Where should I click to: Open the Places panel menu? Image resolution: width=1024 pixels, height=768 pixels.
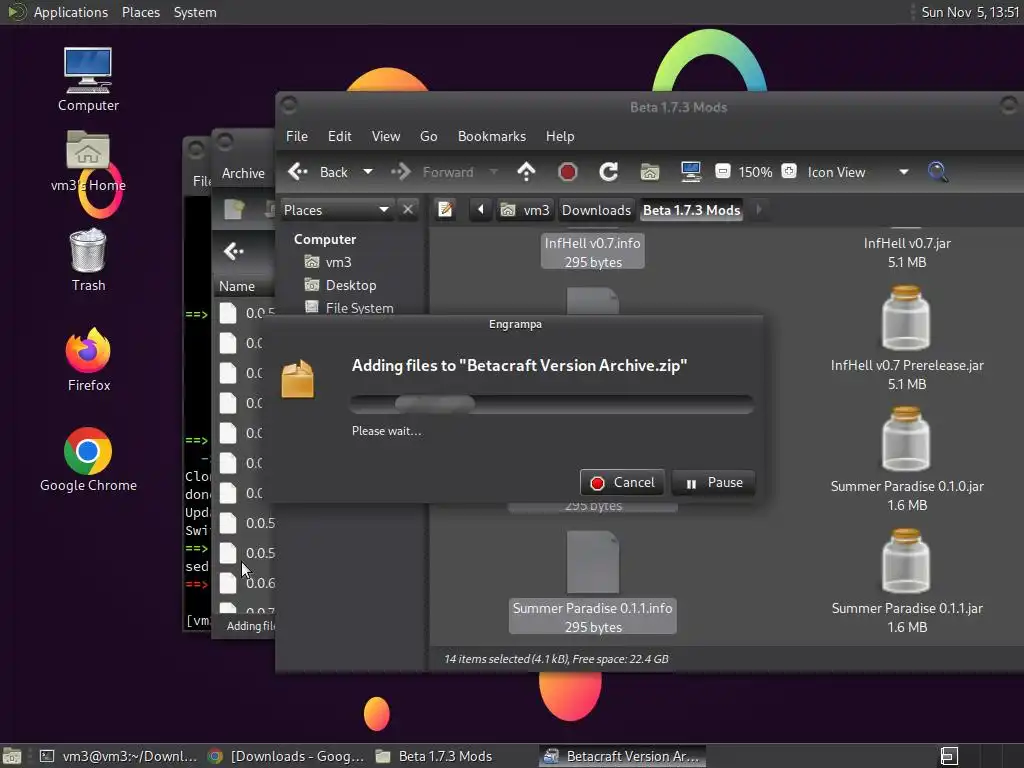pos(140,12)
